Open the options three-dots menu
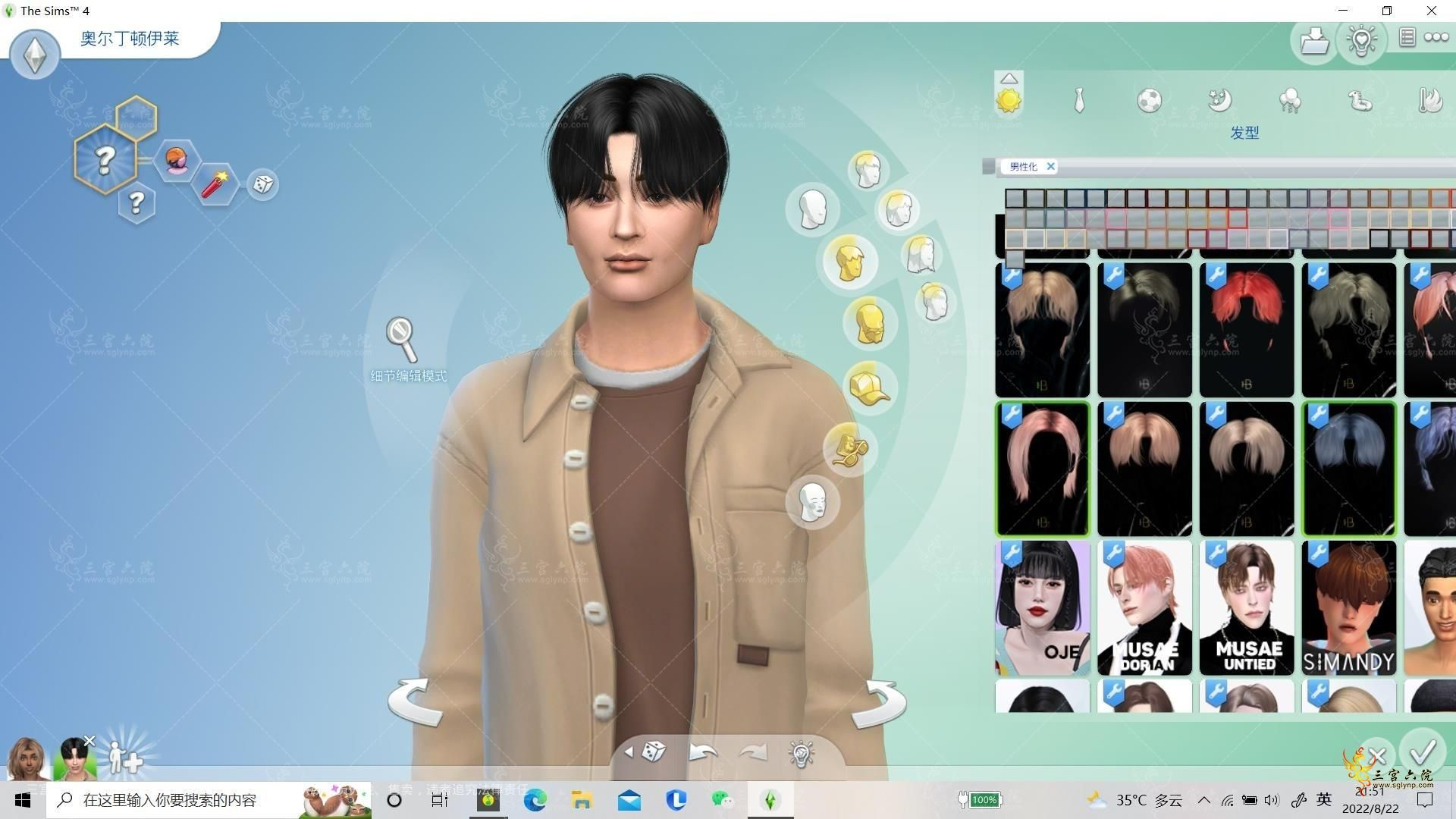 1436,37
